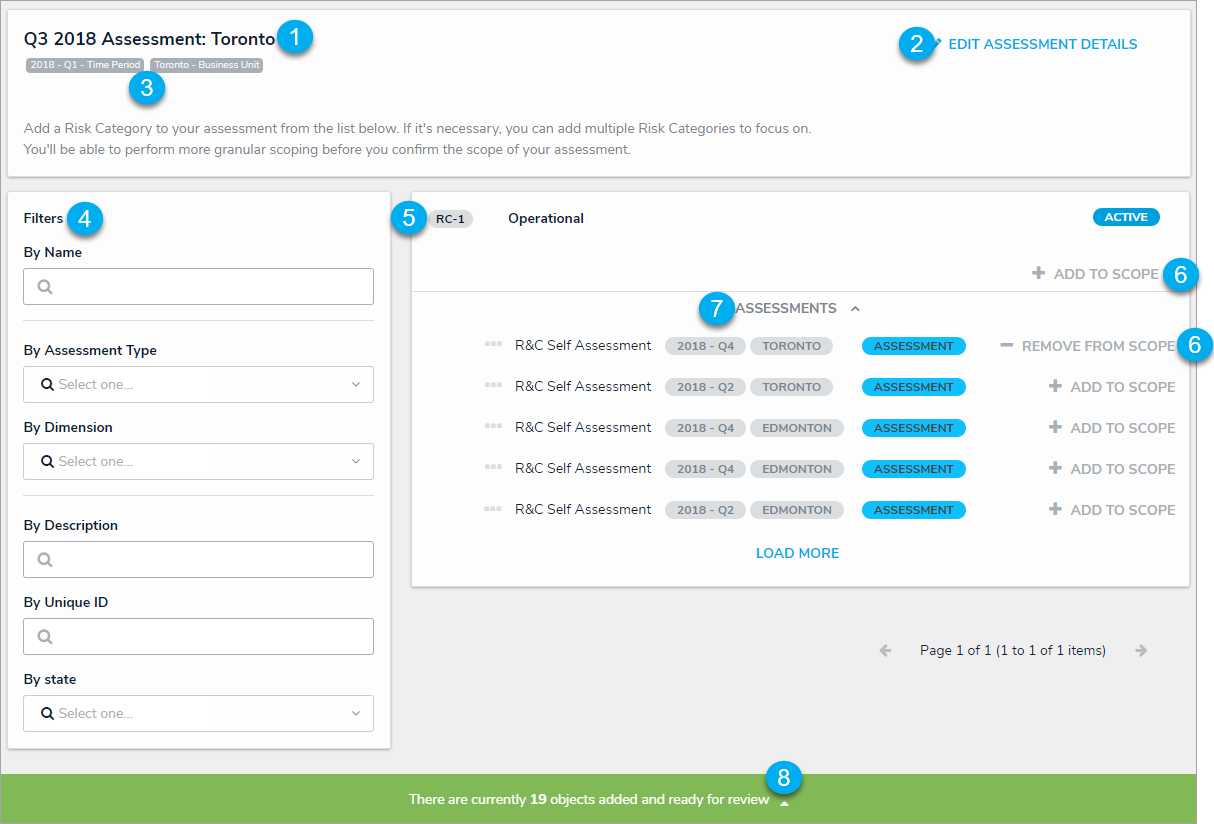Click the 2018 - Q1 Time Period tag
The image size is (1214, 824).
click(x=85, y=65)
